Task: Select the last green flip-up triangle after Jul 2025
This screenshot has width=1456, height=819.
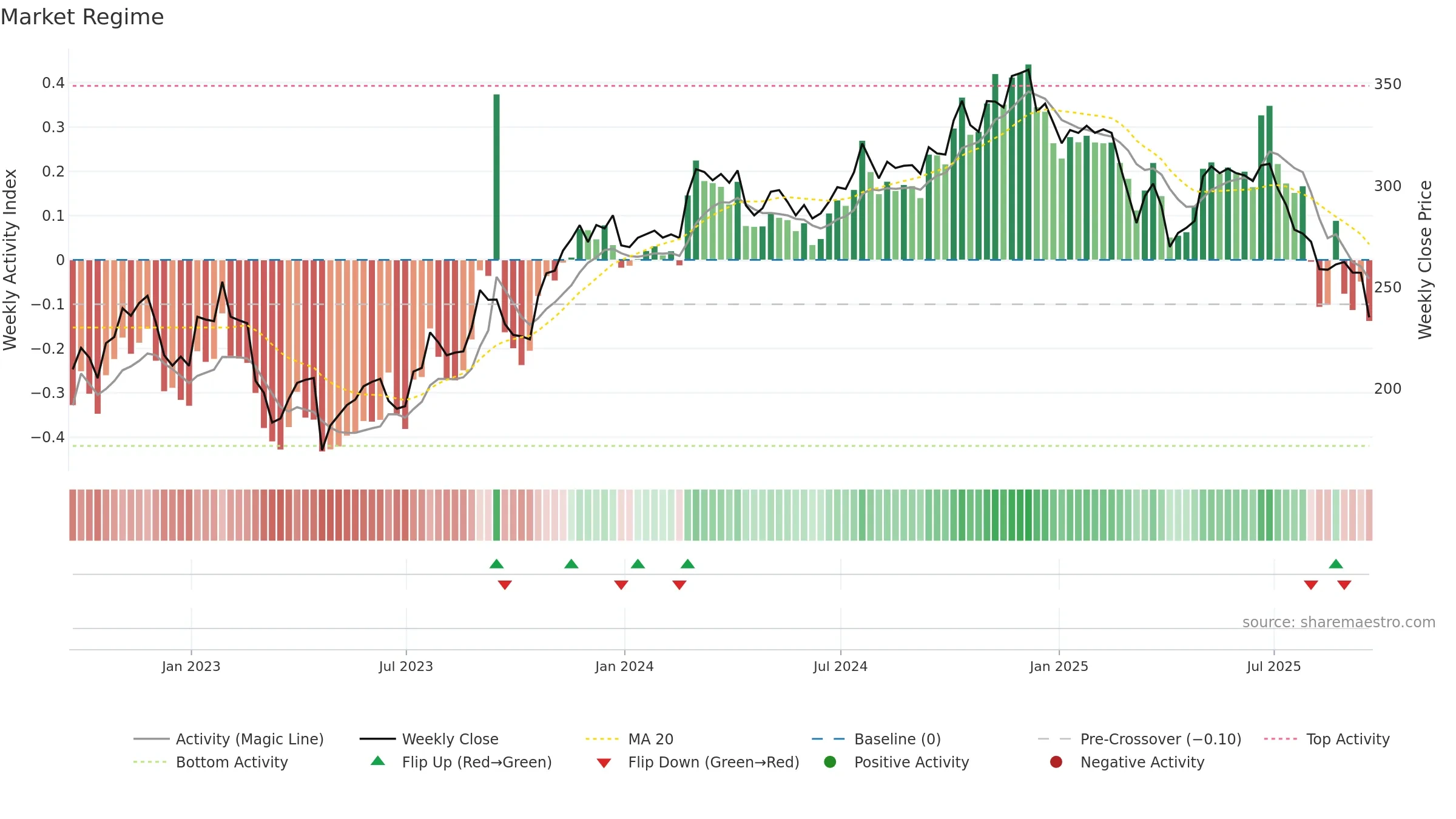Action: [1336, 564]
